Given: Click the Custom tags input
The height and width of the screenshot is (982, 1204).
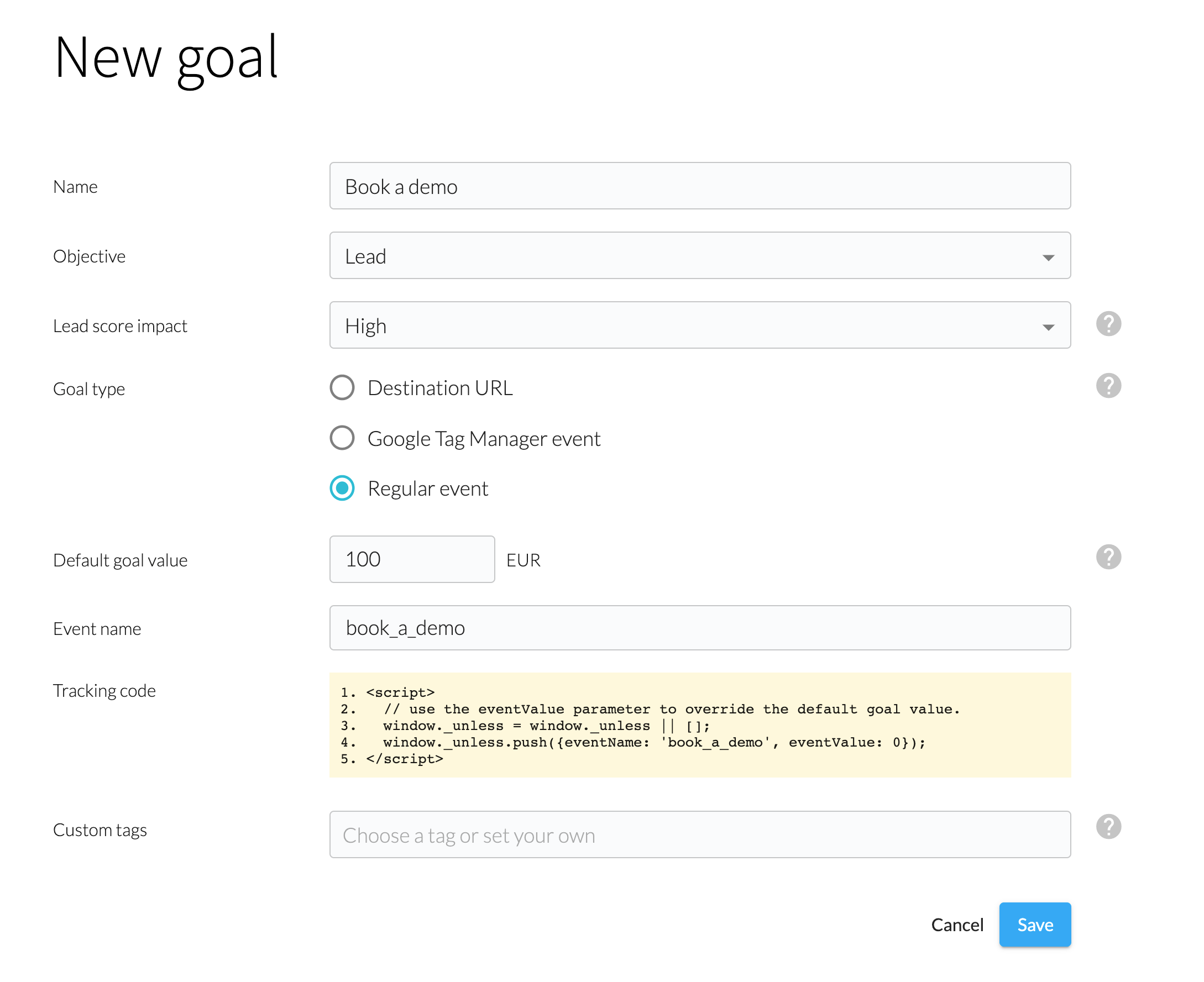Looking at the screenshot, I should point(699,834).
